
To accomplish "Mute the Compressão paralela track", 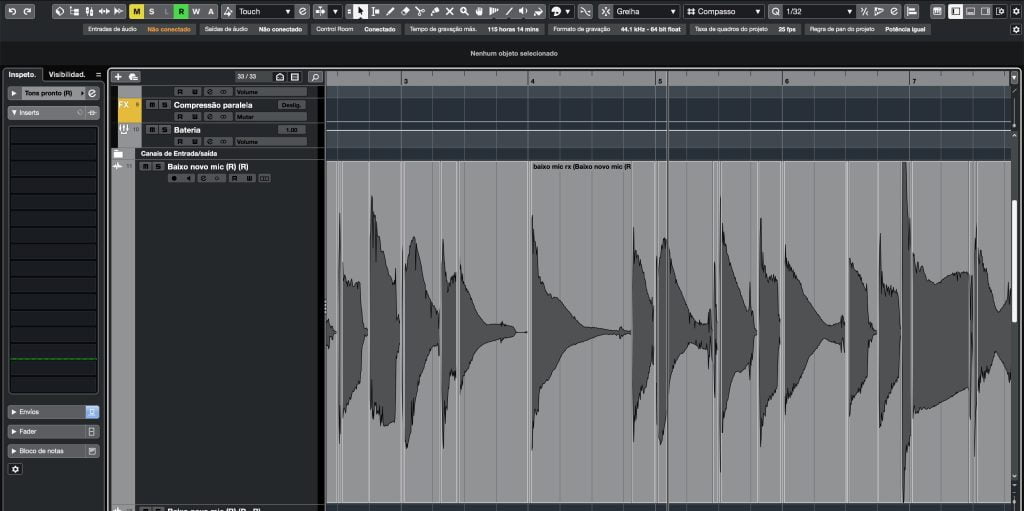I will (152, 105).
